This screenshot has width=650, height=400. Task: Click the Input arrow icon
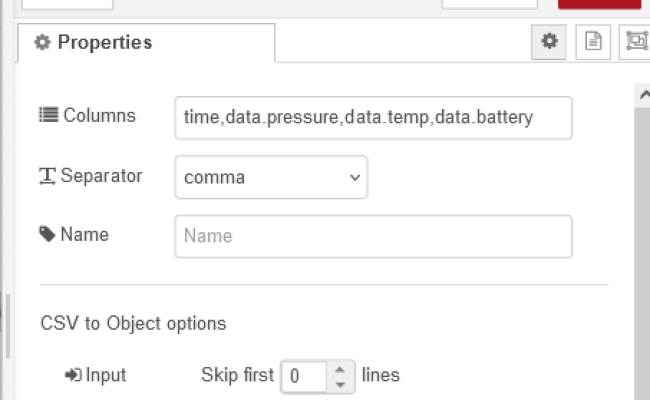(x=72, y=376)
